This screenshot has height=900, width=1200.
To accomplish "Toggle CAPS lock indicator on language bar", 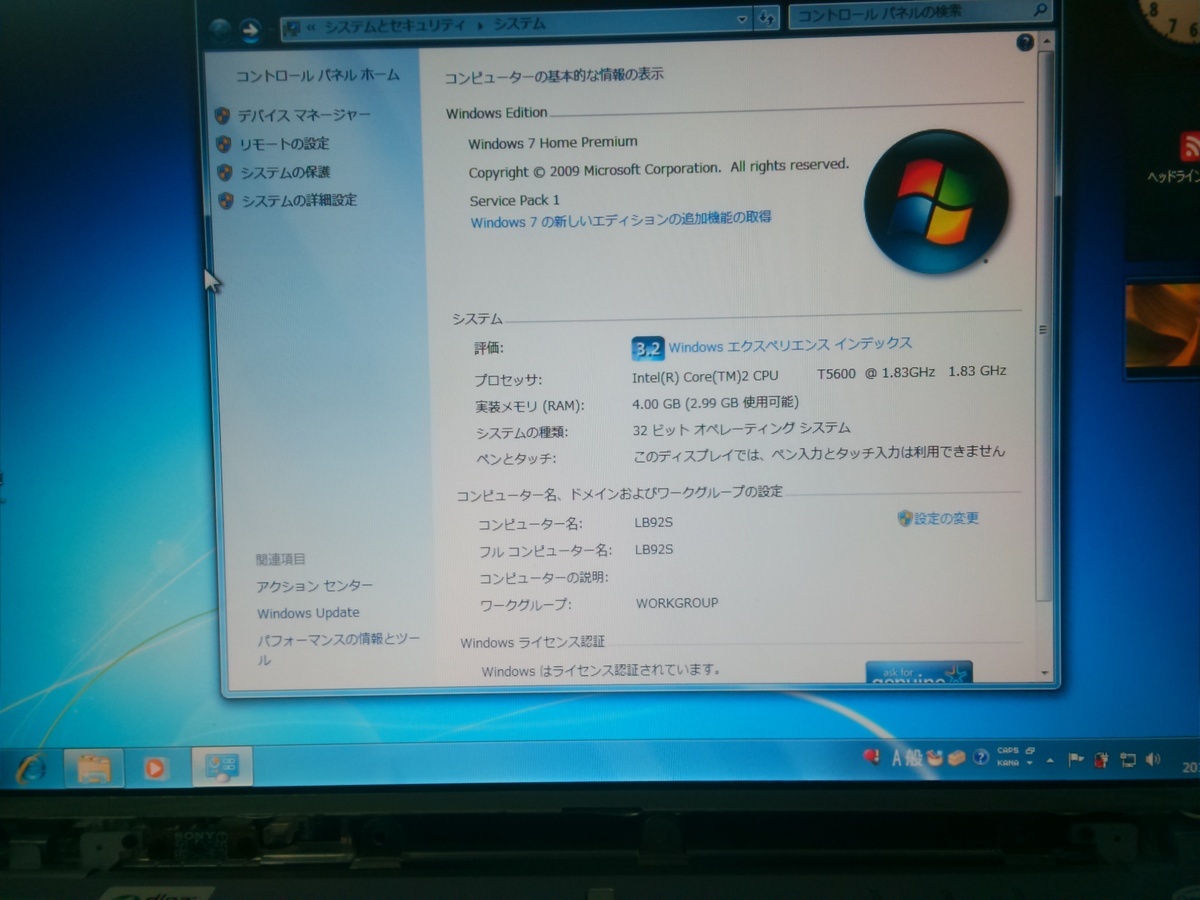I will pos(1007,751).
